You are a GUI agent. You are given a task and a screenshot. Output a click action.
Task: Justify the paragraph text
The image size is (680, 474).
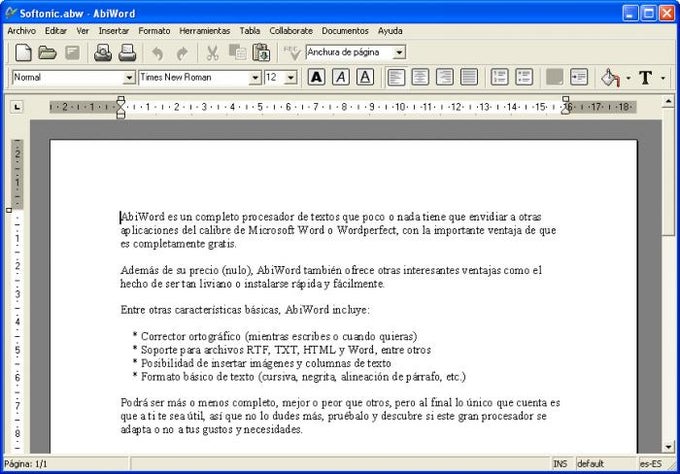pos(469,77)
